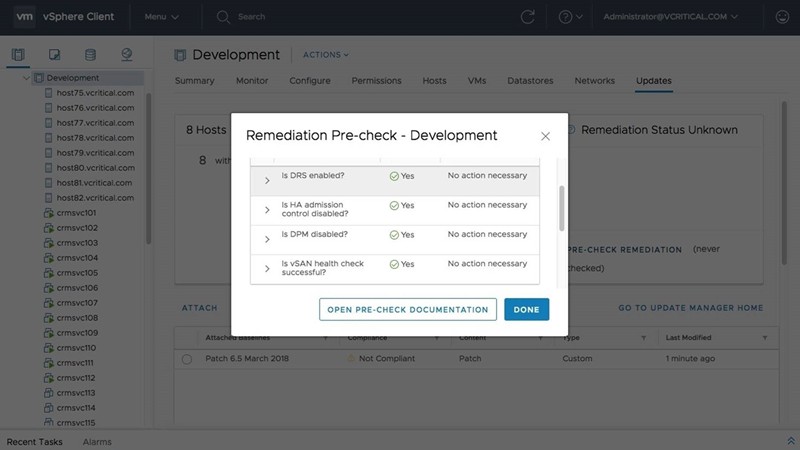Click the search magnifier icon
The image size is (800, 450).
(x=223, y=17)
